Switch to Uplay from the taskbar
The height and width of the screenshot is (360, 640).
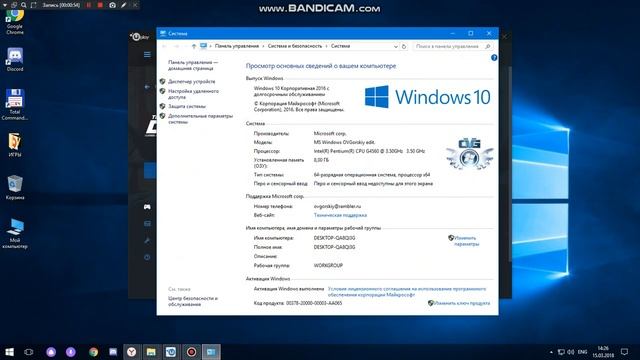coord(171,352)
